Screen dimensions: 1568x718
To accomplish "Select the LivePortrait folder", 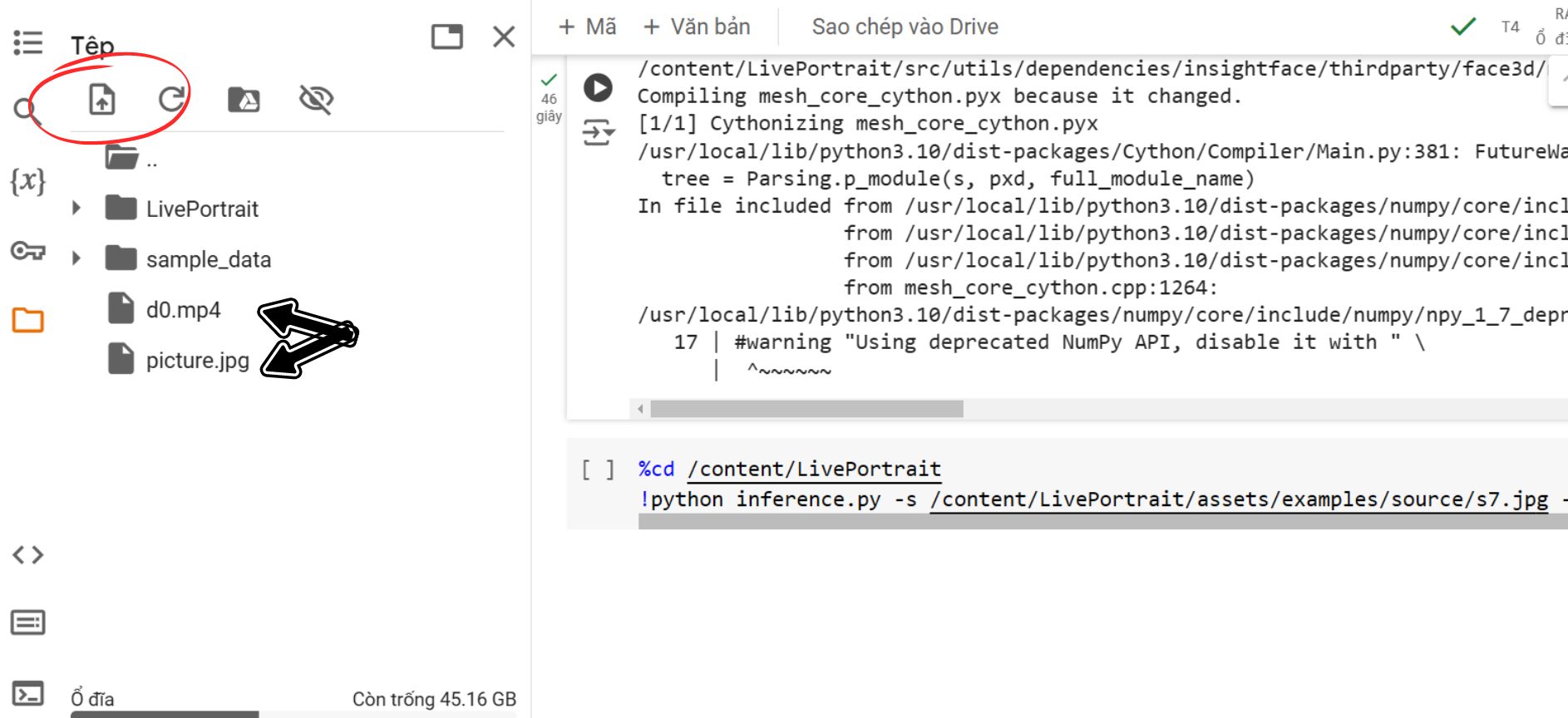I will 182,209.
